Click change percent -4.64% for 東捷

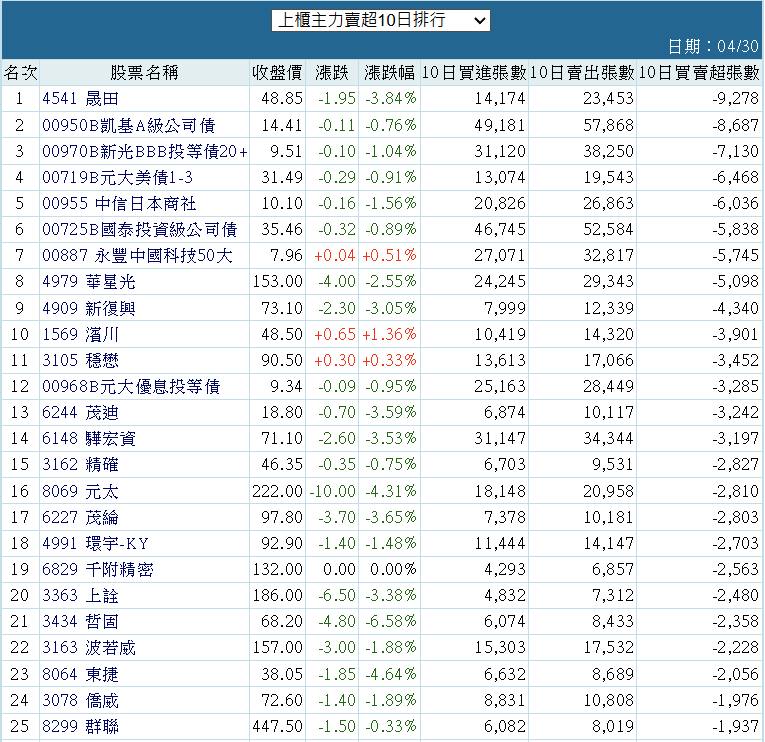pyautogui.click(x=391, y=674)
